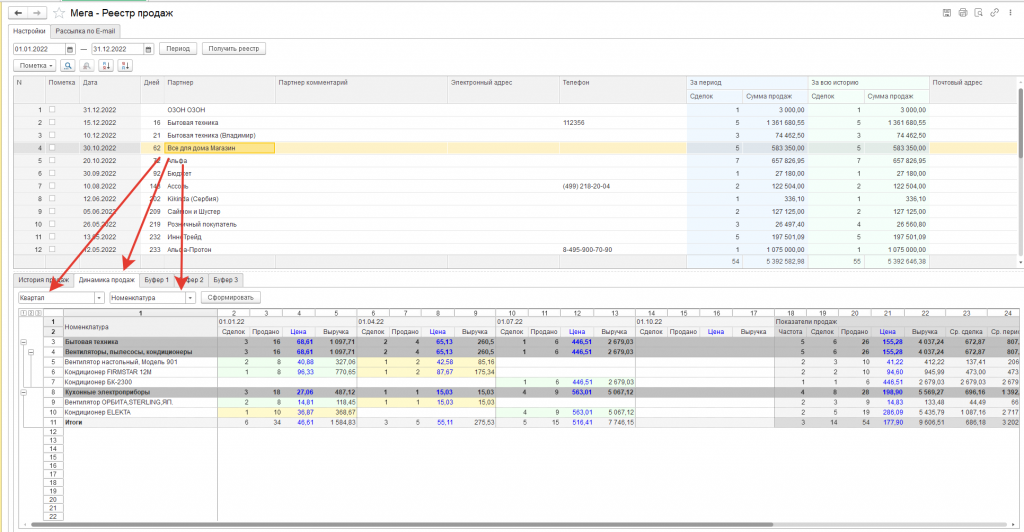The height and width of the screenshot is (532, 1024).
Task: Save the report with the diskette icon
Action: point(946,12)
